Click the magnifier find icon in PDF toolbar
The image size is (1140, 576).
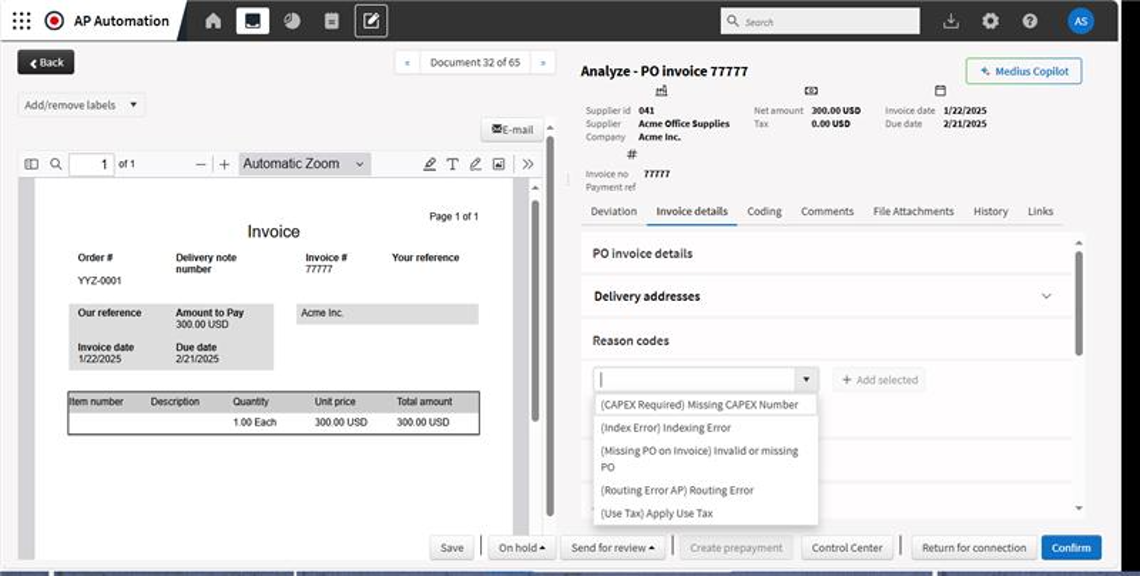coord(56,164)
